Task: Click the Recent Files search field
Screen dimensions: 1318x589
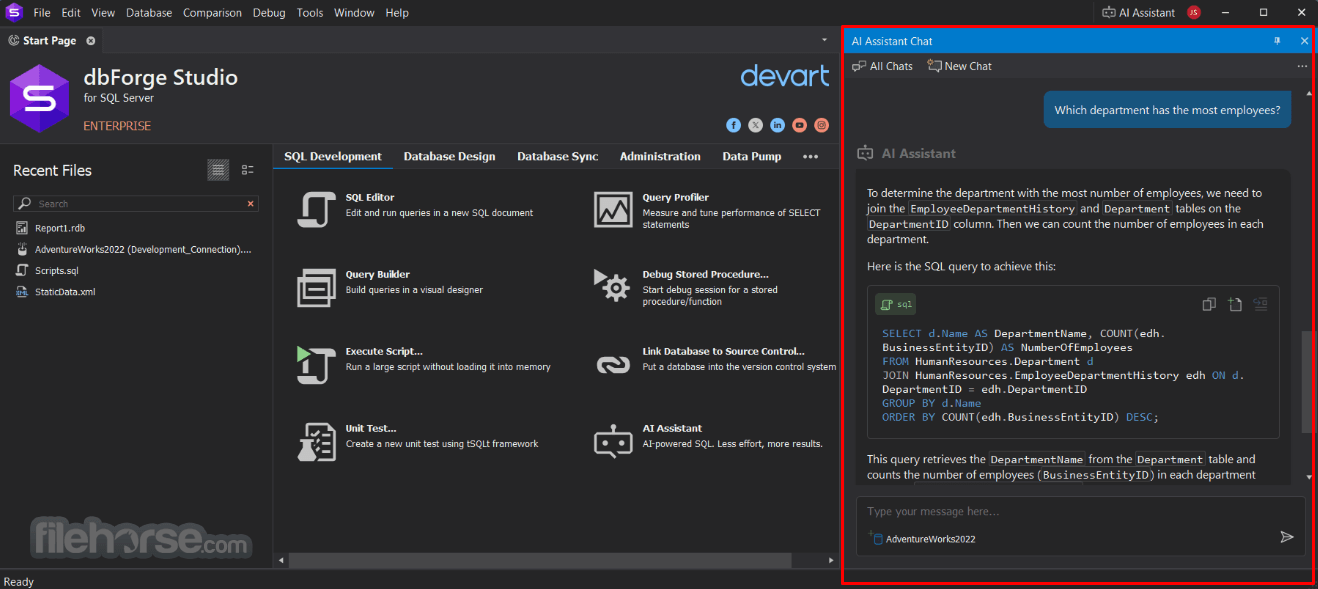Action: (136, 203)
